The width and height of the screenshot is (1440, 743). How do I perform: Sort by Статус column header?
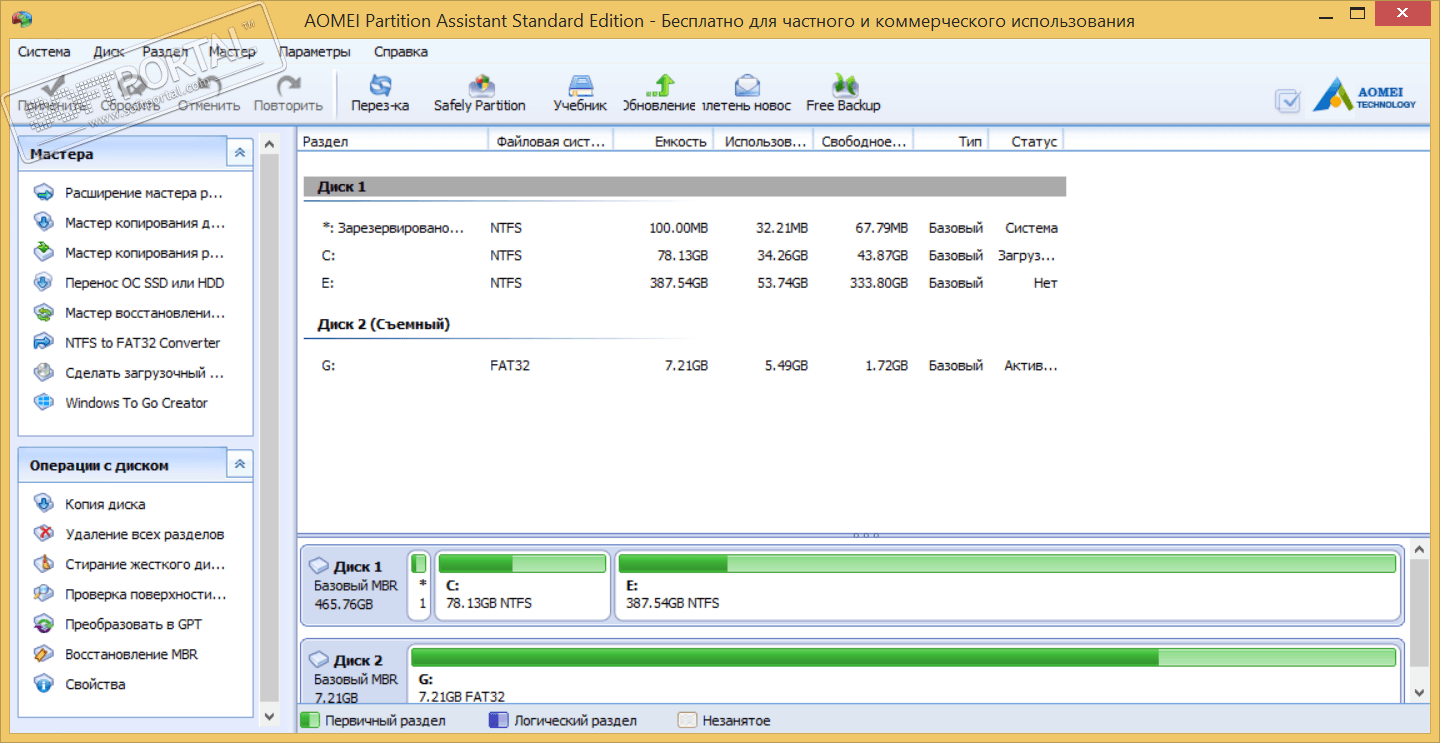pyautogui.click(x=1025, y=142)
